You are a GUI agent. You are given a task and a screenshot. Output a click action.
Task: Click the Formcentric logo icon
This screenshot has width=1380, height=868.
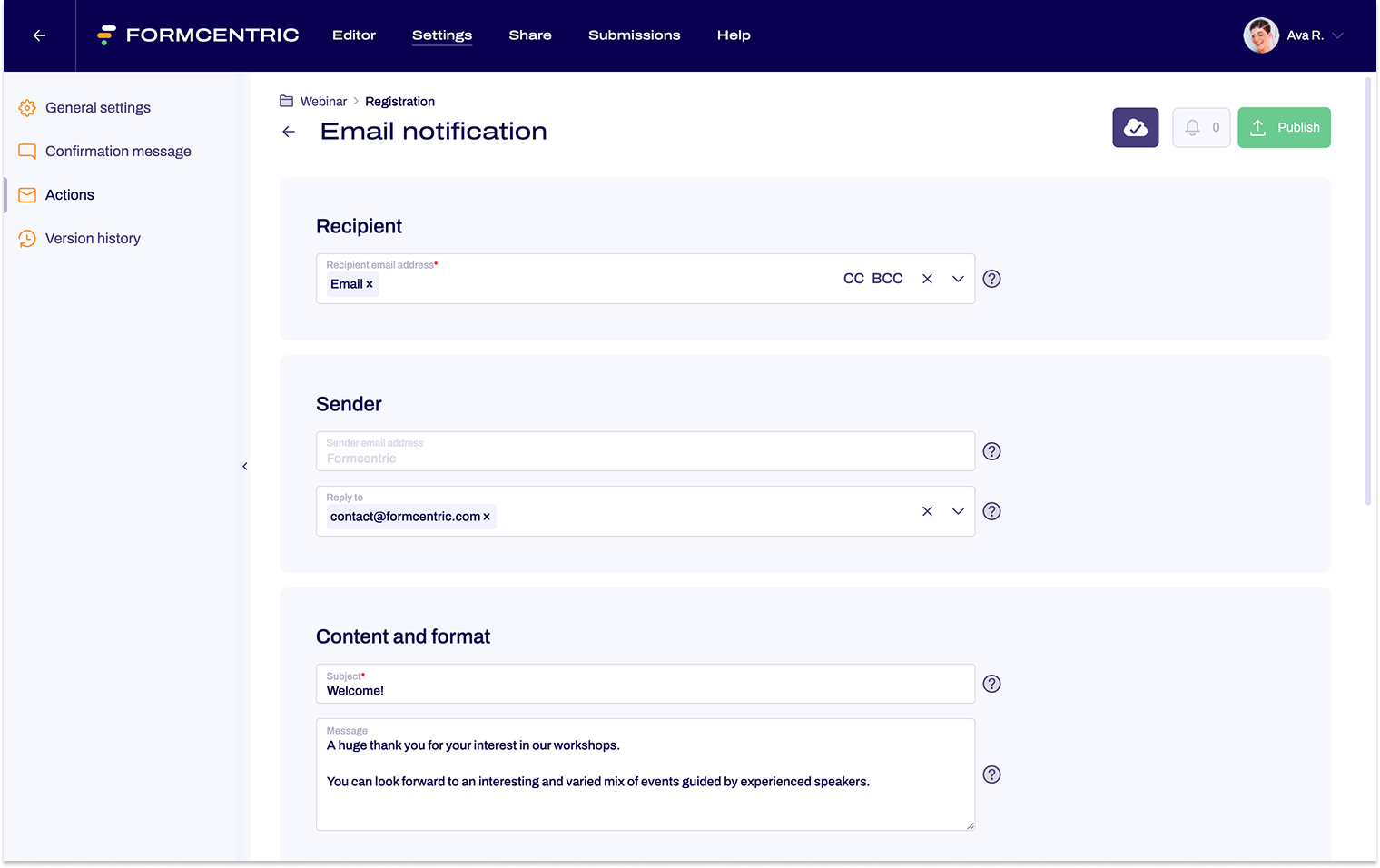[x=106, y=35]
